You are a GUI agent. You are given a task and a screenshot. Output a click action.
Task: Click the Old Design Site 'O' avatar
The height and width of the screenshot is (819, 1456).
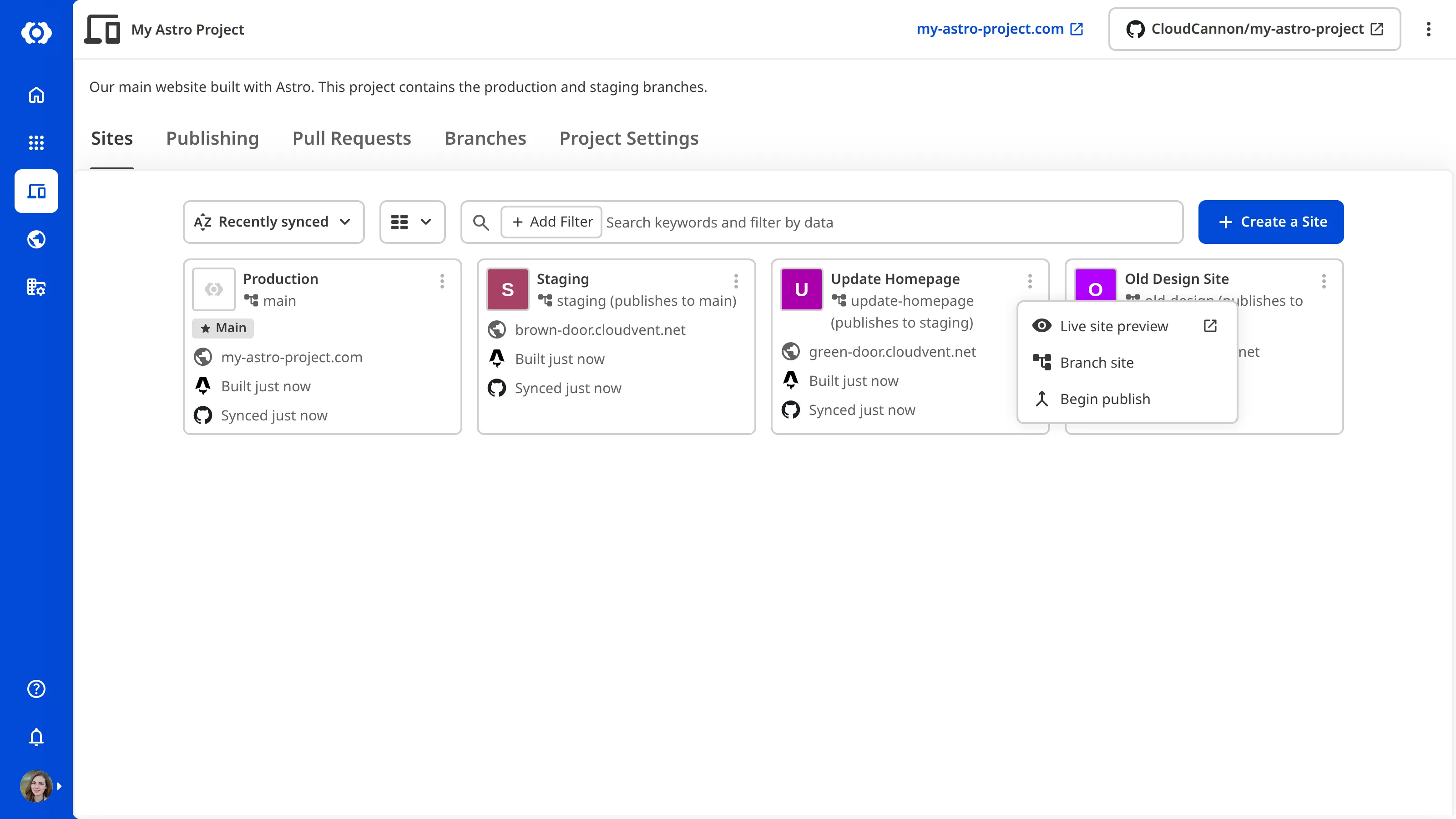click(1095, 285)
